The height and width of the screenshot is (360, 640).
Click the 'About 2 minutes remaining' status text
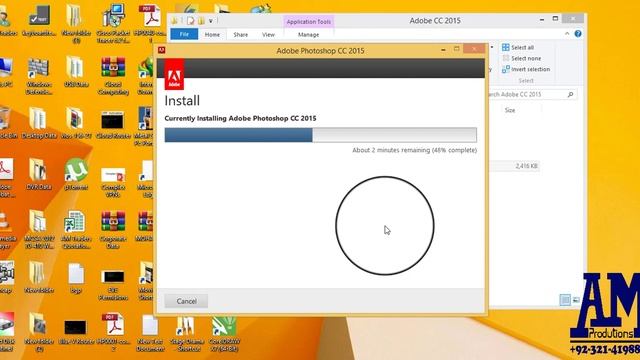(414, 150)
